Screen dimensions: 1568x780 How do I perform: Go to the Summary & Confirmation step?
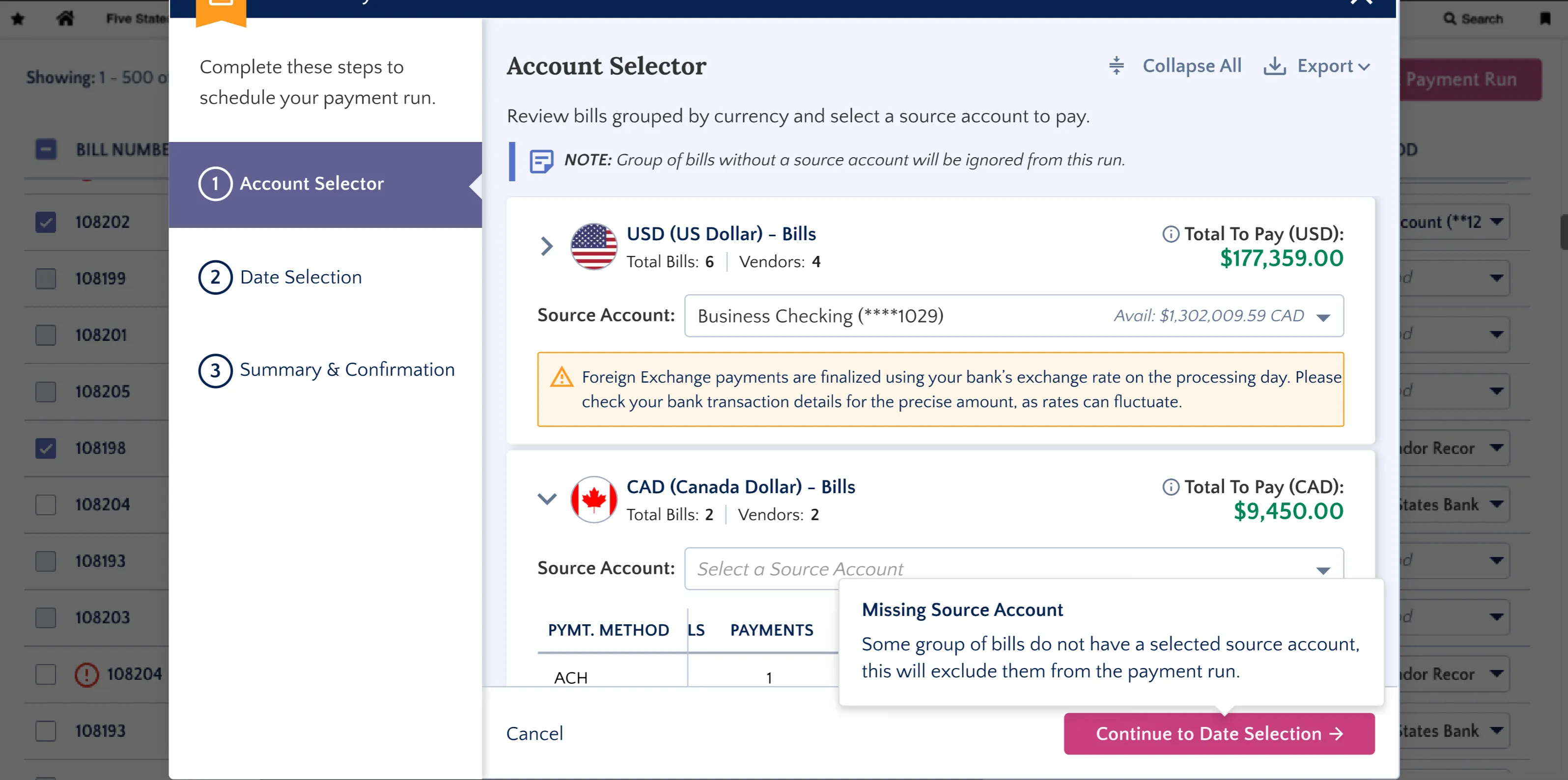tap(326, 370)
